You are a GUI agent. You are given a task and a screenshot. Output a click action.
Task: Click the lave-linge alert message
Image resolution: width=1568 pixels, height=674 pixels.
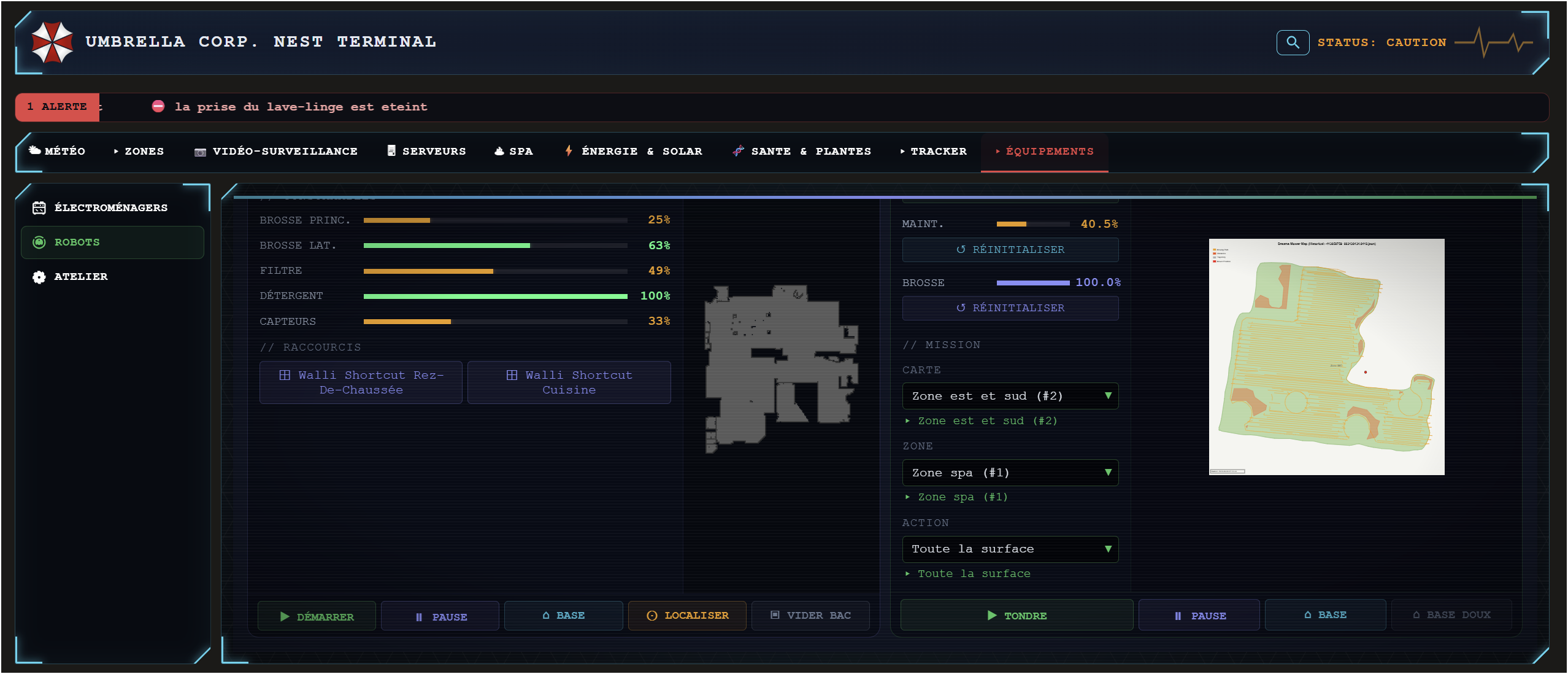tap(301, 107)
